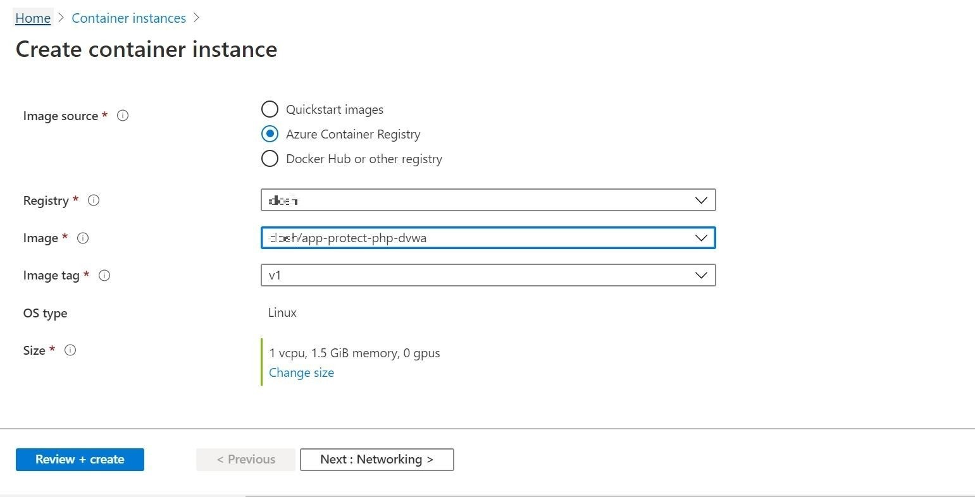This screenshot has width=977, height=497.
Task: Click the Image tag field label
Action: (x=51, y=275)
